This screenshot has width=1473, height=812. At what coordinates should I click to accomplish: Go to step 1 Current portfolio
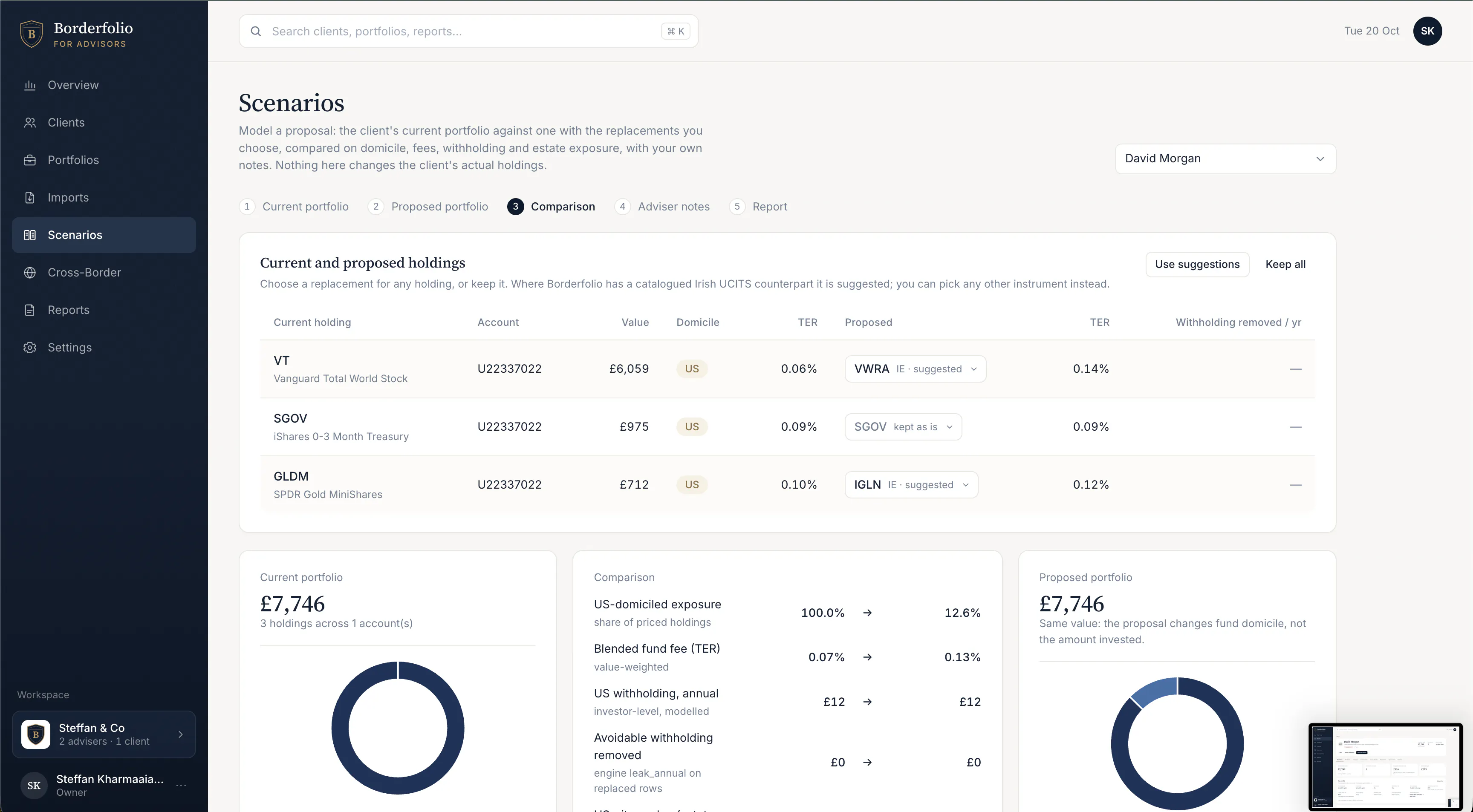coord(294,207)
